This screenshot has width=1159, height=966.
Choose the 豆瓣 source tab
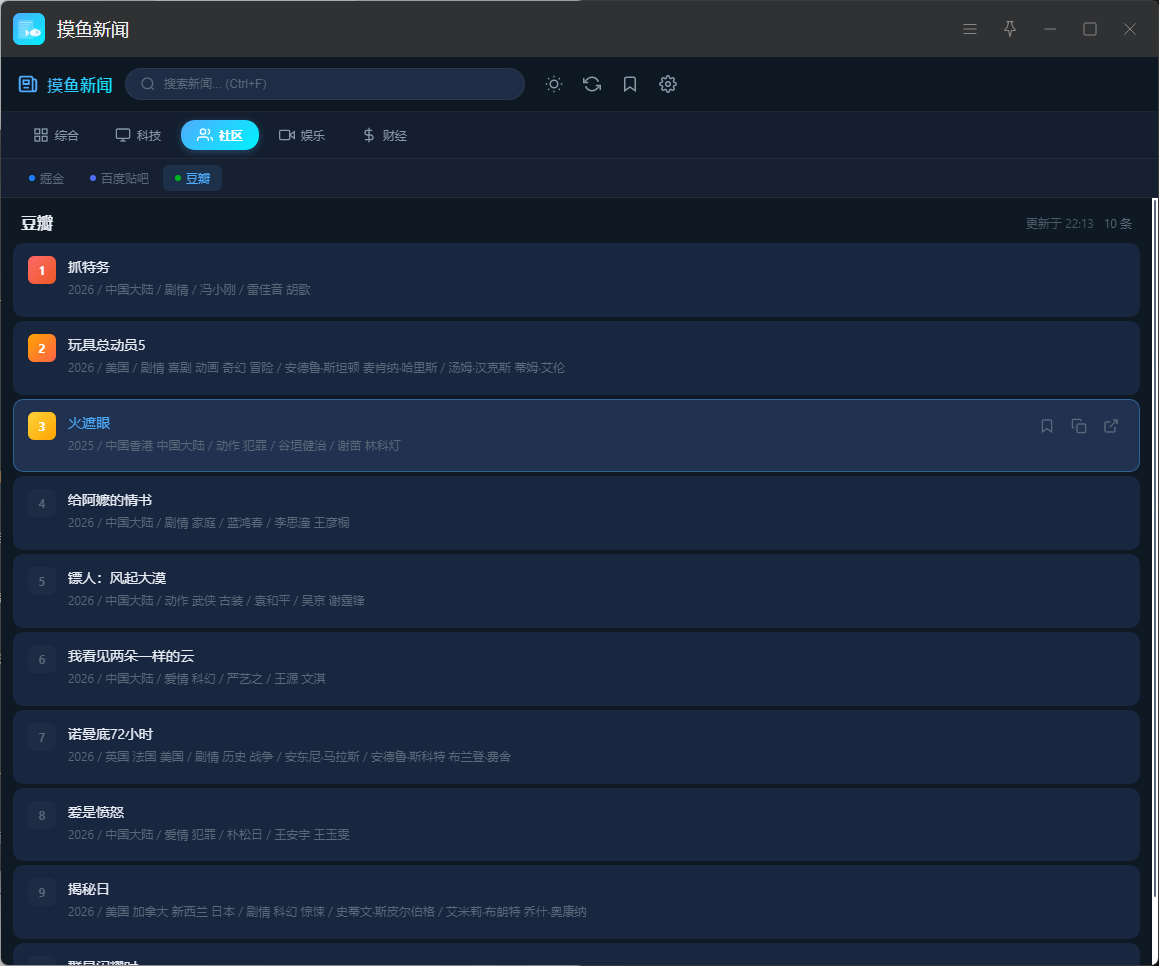(192, 178)
